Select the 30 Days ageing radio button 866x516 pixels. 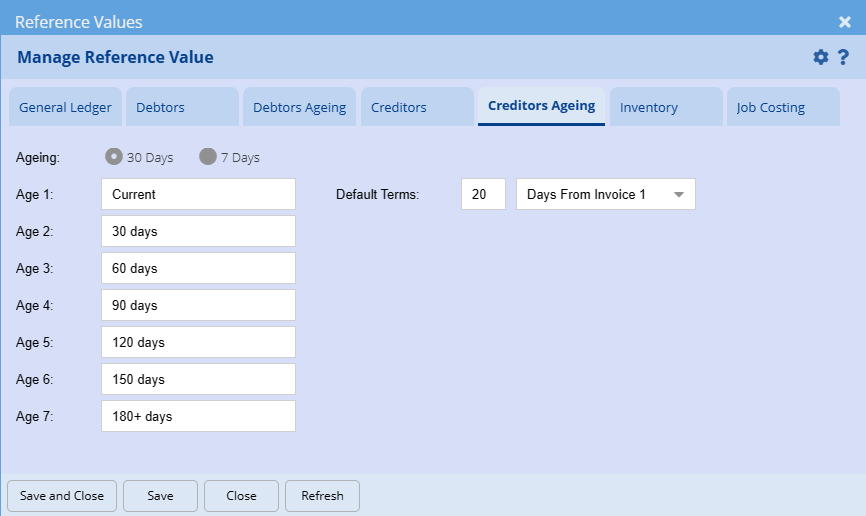coord(115,157)
